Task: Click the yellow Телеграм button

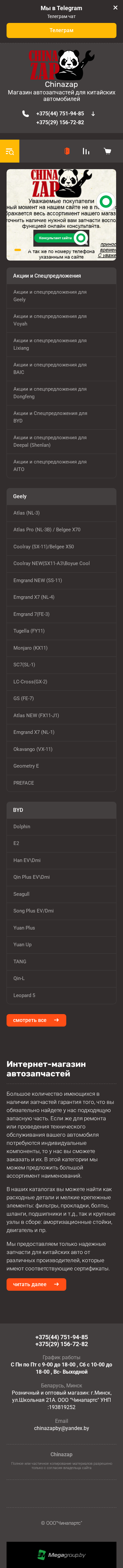Action: click(x=62, y=30)
